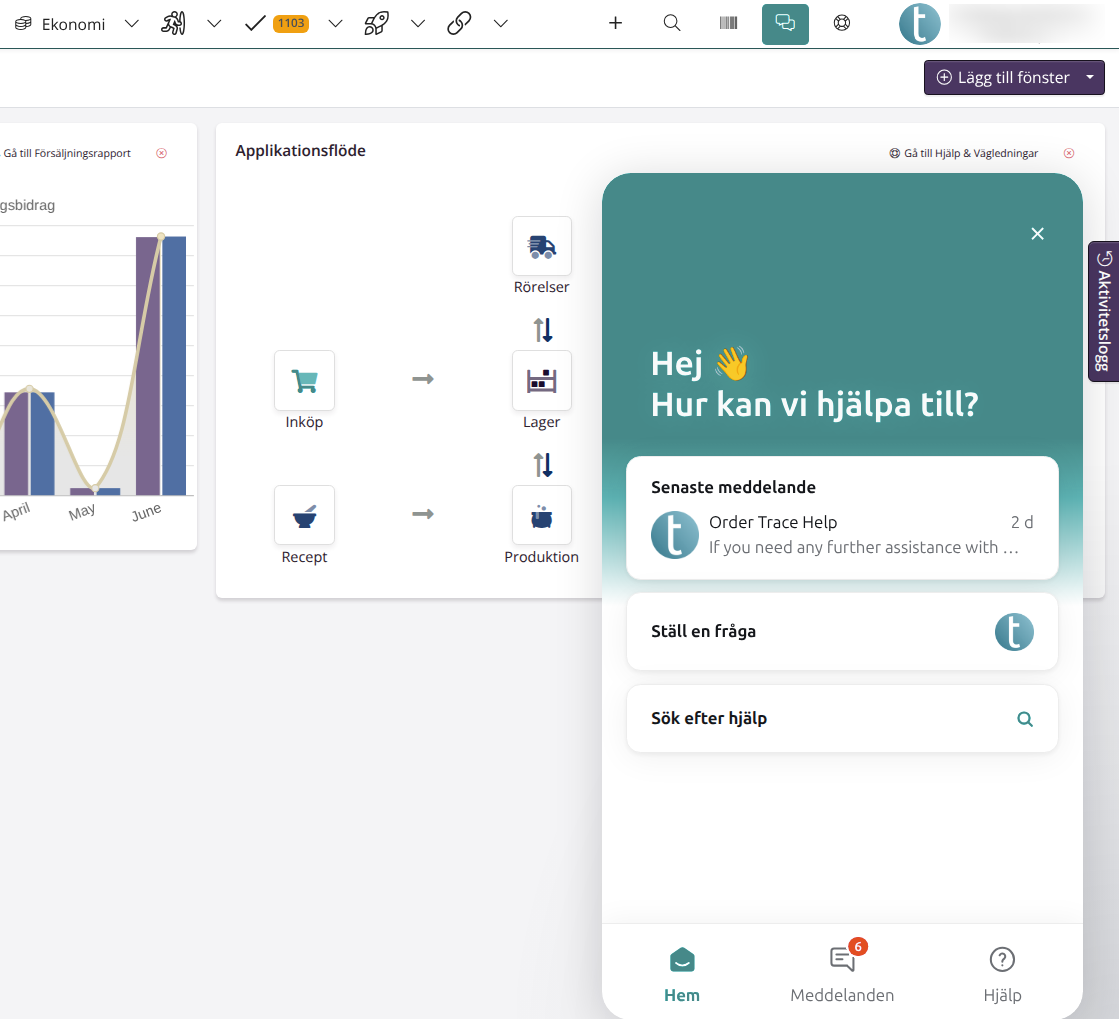Click the Sök efter hjälp search field
The image size is (1119, 1019).
842,719
